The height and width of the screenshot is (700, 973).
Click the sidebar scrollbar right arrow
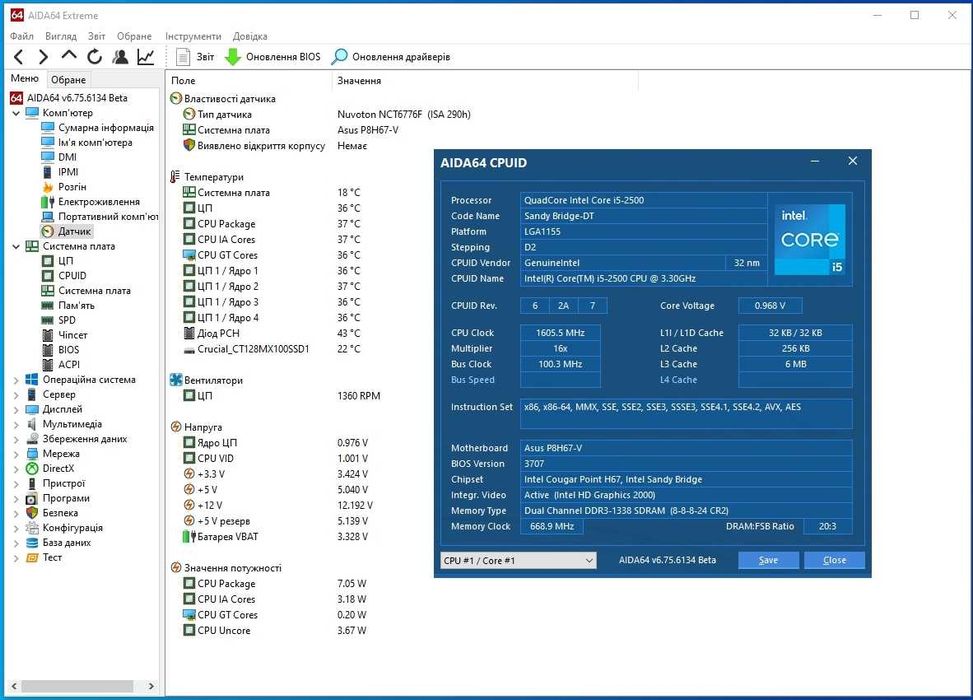151,686
